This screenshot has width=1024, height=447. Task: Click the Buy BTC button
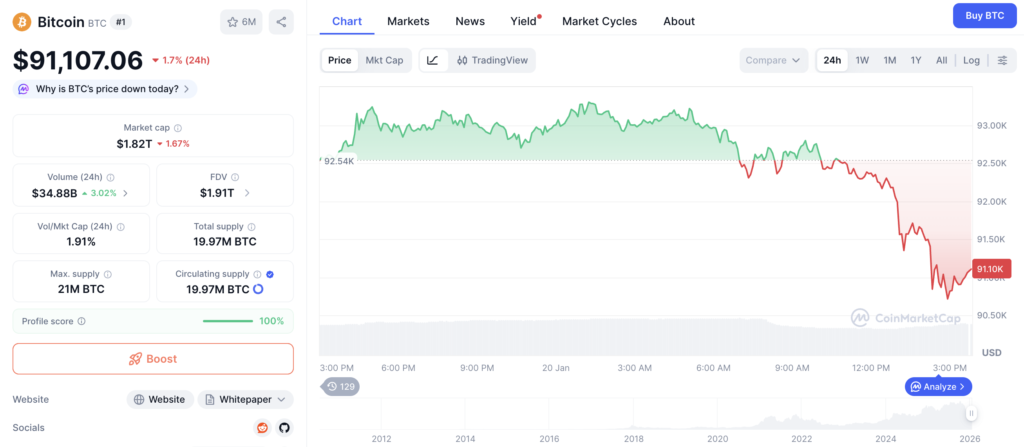pyautogui.click(x=984, y=15)
